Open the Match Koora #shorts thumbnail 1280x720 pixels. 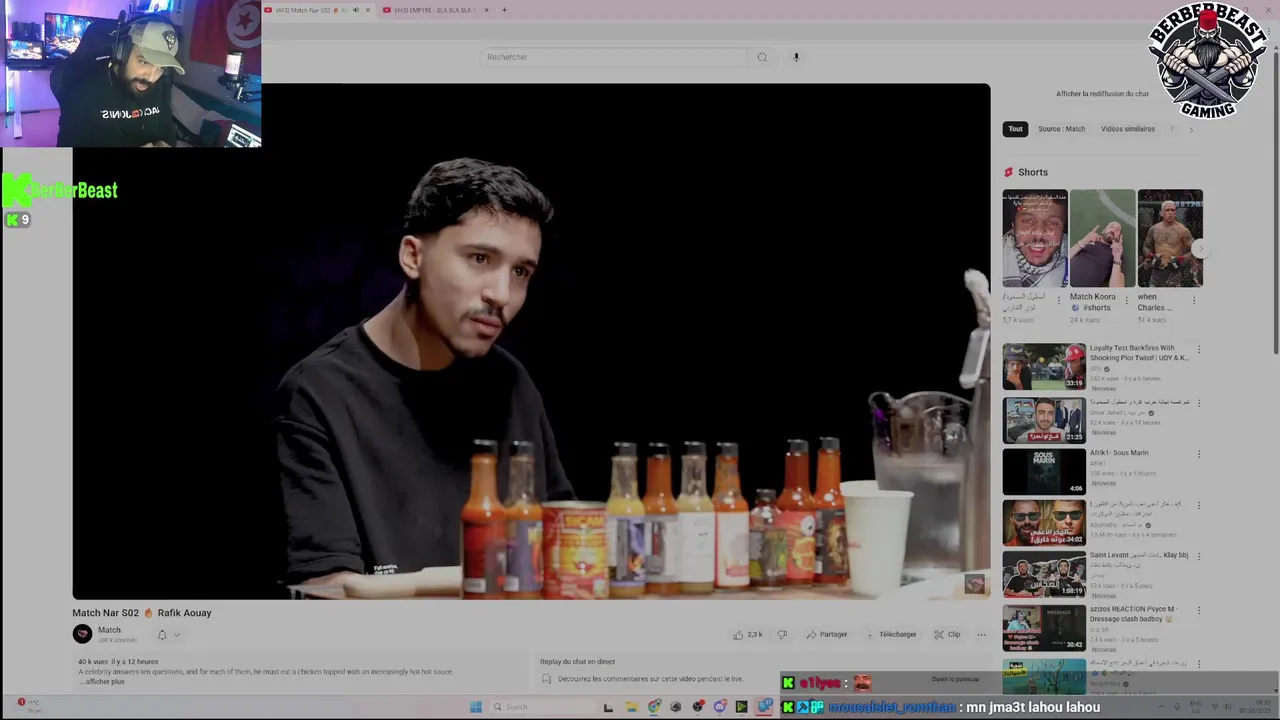(x=1102, y=238)
